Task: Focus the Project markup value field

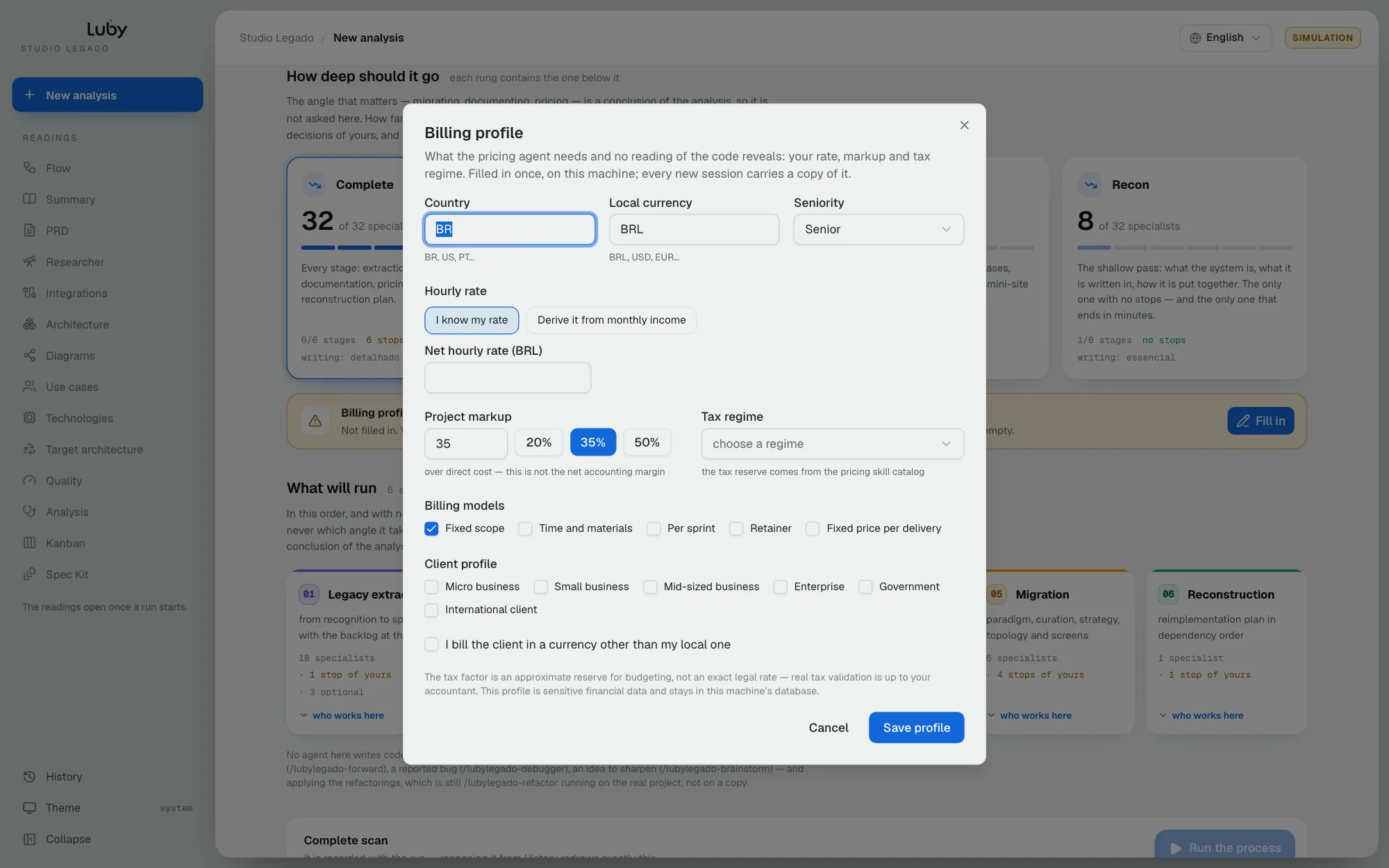Action: (x=466, y=444)
